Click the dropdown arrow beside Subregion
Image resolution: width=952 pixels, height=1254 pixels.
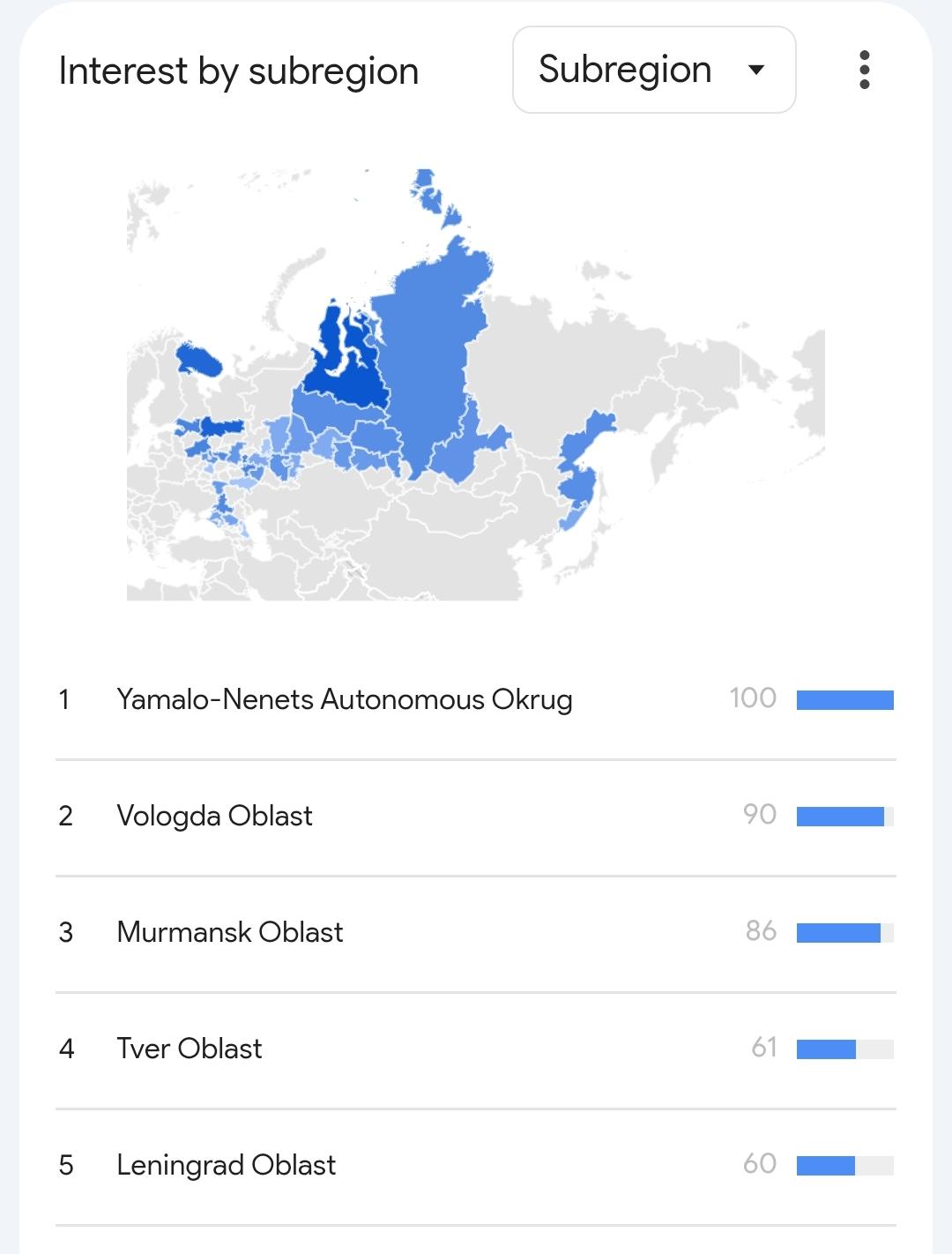(755, 70)
